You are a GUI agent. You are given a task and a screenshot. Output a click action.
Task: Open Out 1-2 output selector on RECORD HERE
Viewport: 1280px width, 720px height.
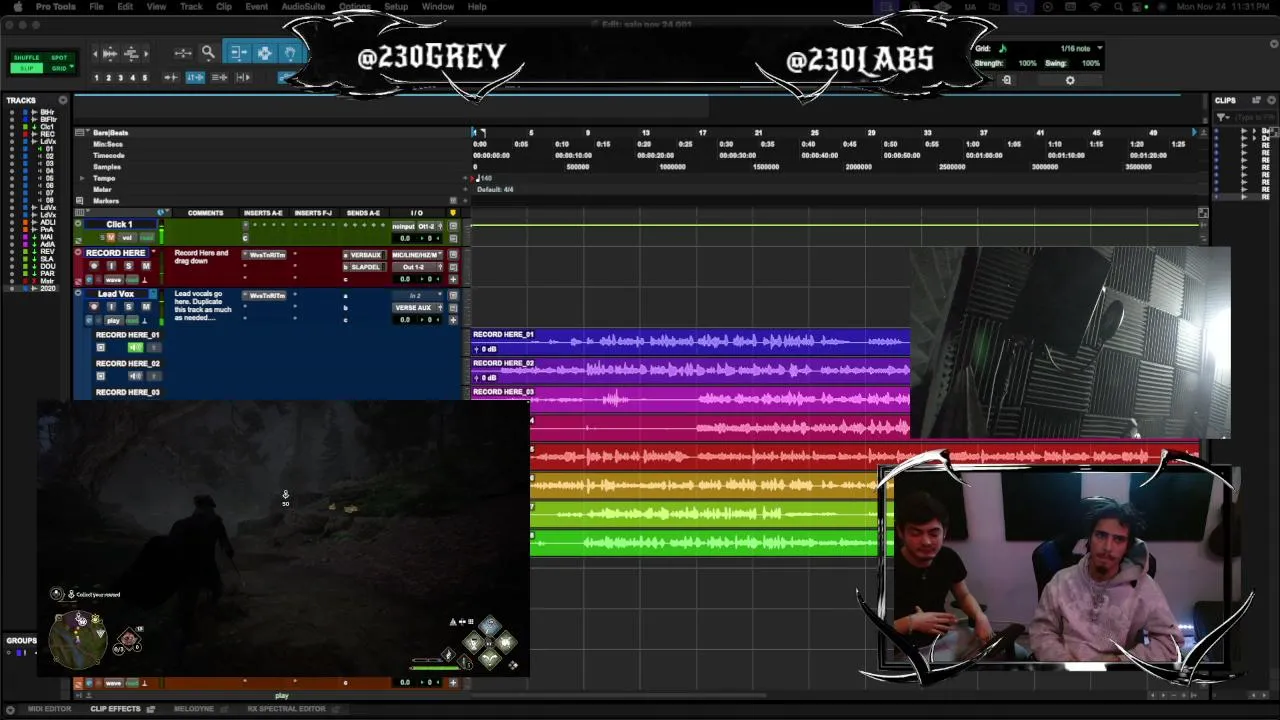click(x=416, y=267)
